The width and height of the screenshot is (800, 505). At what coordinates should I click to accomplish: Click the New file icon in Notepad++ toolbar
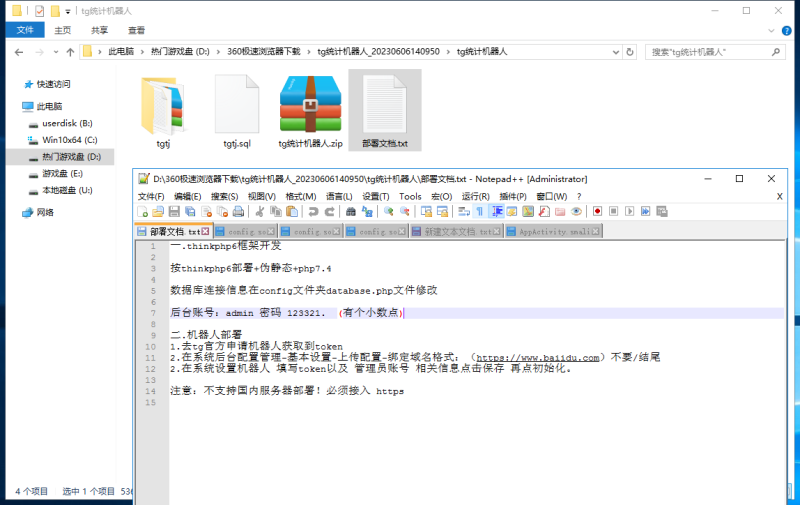(x=143, y=212)
